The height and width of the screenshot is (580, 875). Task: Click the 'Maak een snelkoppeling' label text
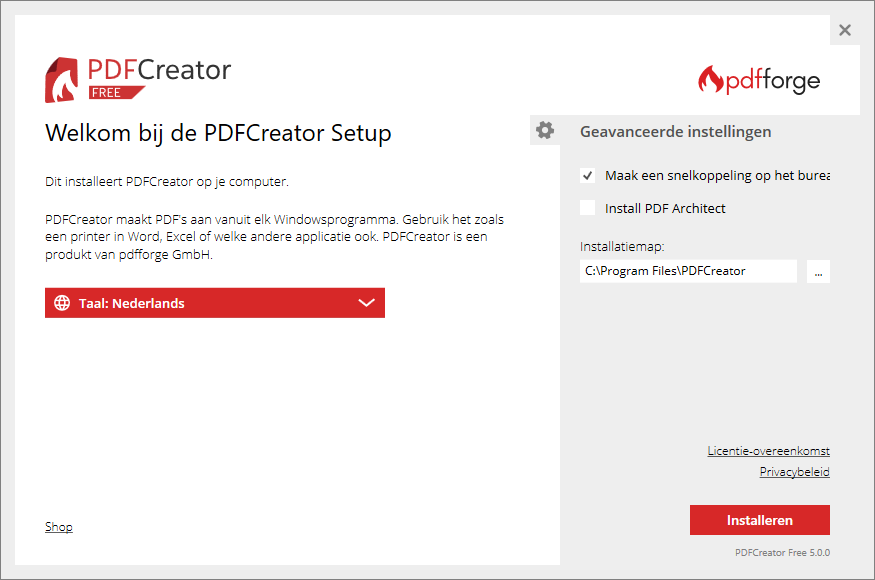point(716,176)
